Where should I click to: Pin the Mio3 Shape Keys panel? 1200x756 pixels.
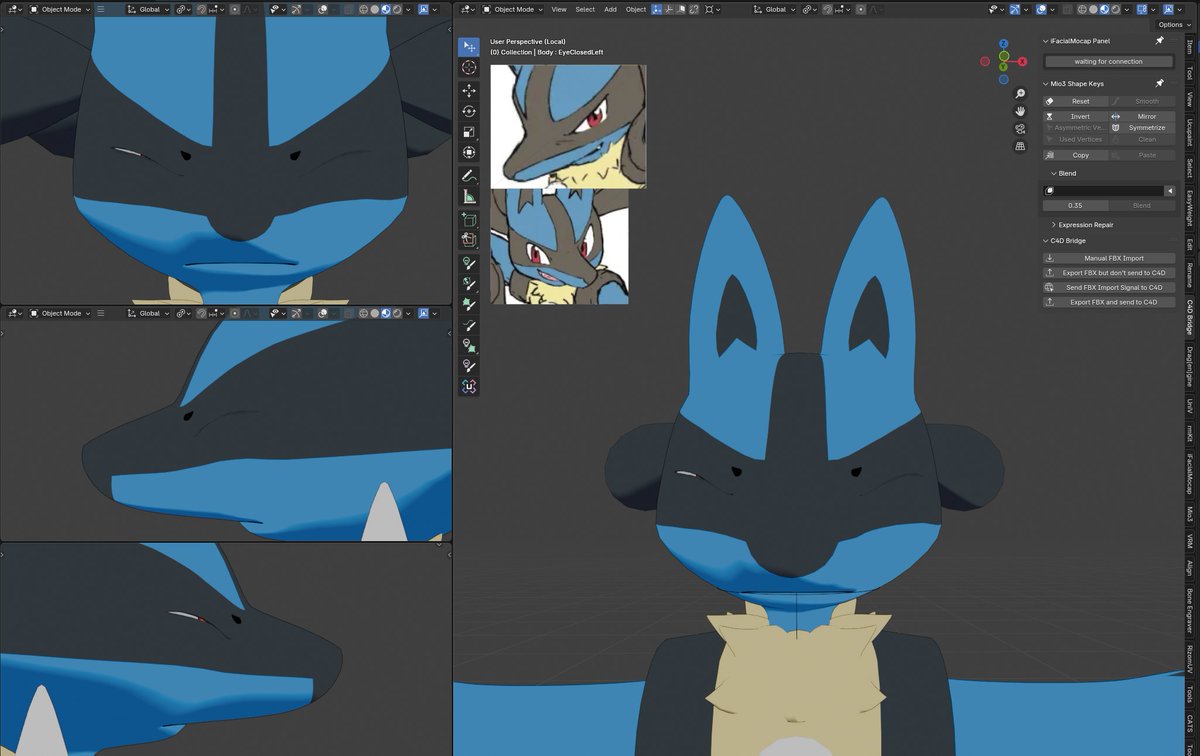tap(1159, 84)
